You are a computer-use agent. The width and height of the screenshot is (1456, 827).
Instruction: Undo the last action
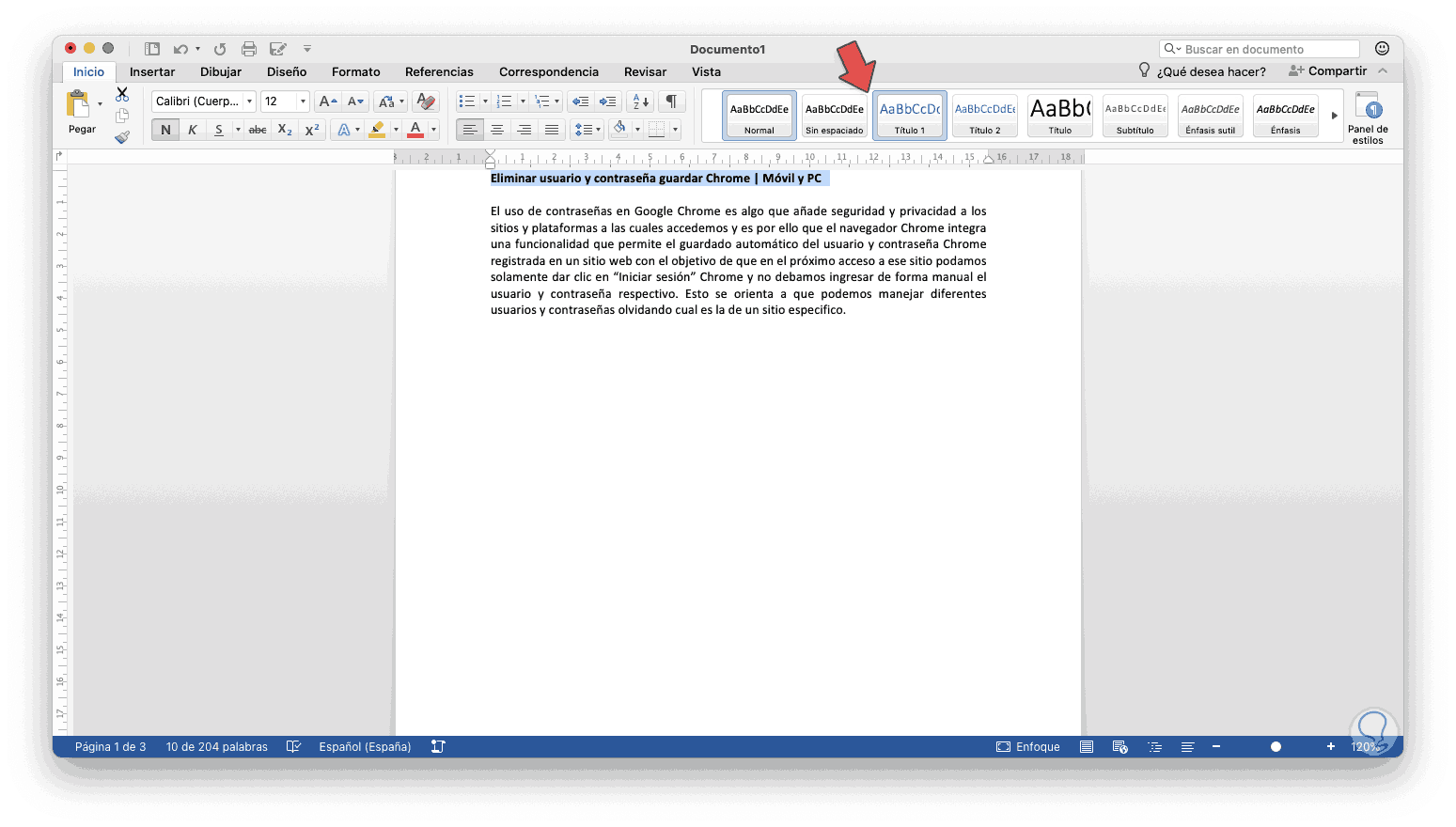click(180, 49)
